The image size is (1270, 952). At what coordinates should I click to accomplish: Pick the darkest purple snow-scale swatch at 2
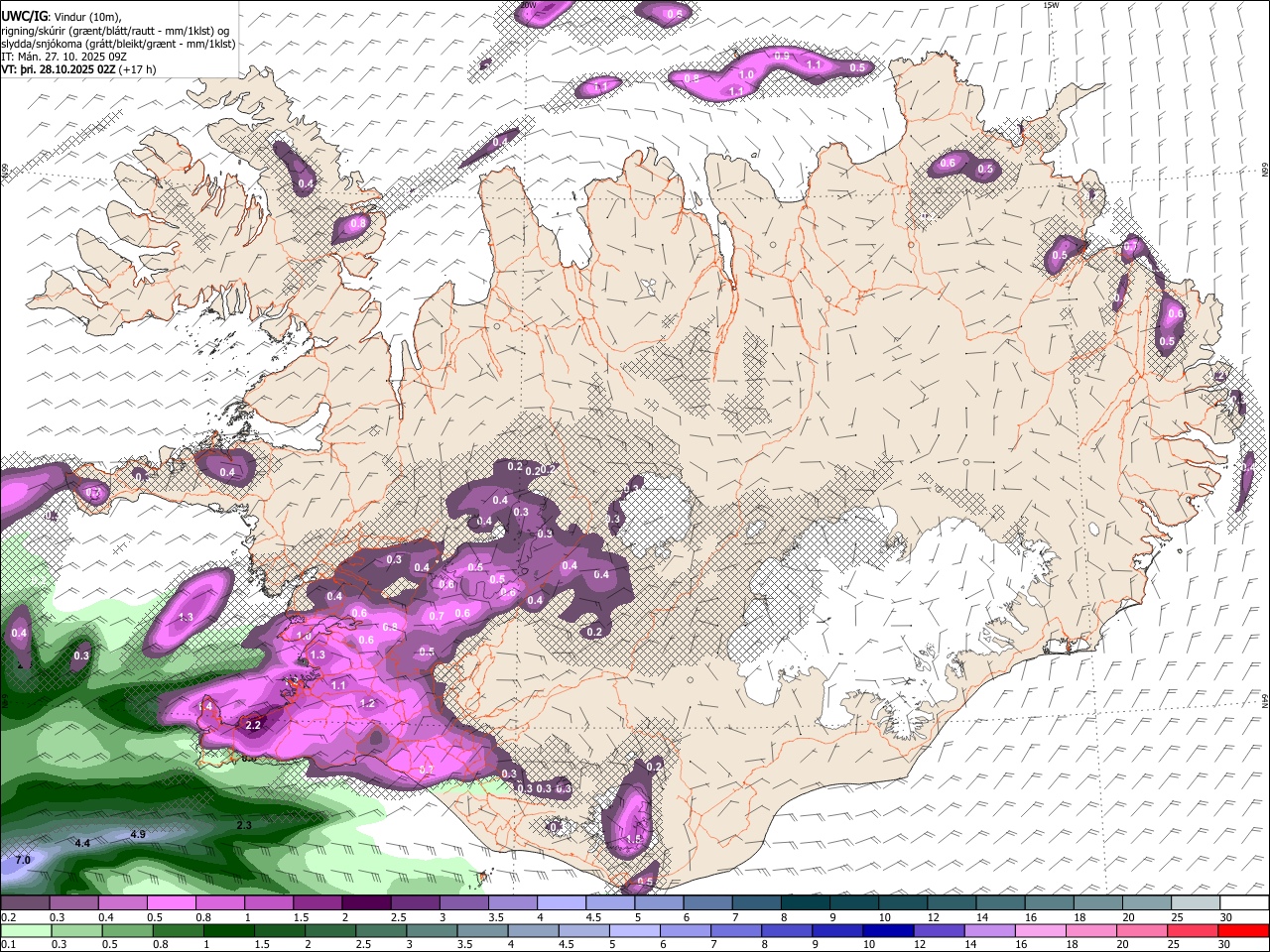coord(365,903)
